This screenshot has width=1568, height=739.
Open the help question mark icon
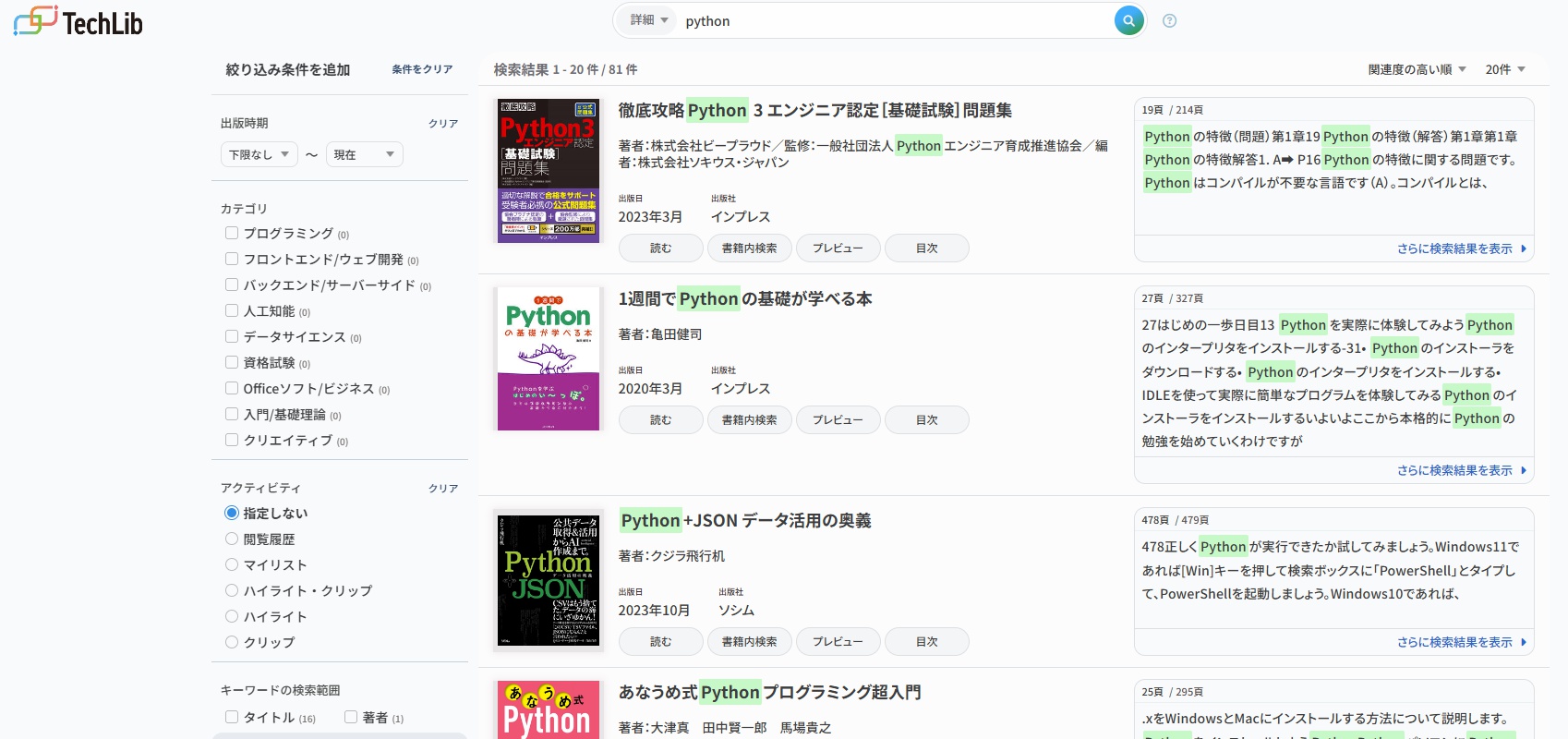tap(1169, 20)
